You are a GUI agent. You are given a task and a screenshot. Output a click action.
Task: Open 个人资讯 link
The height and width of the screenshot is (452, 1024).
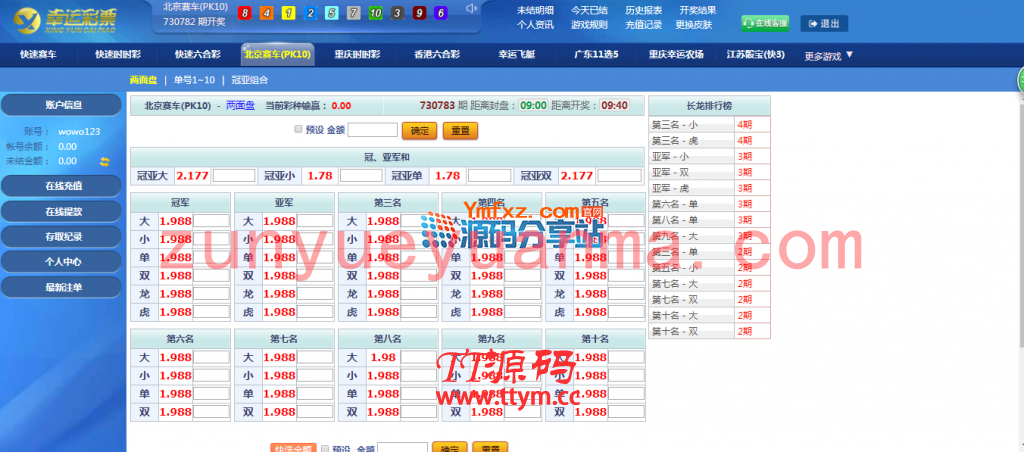[536, 25]
